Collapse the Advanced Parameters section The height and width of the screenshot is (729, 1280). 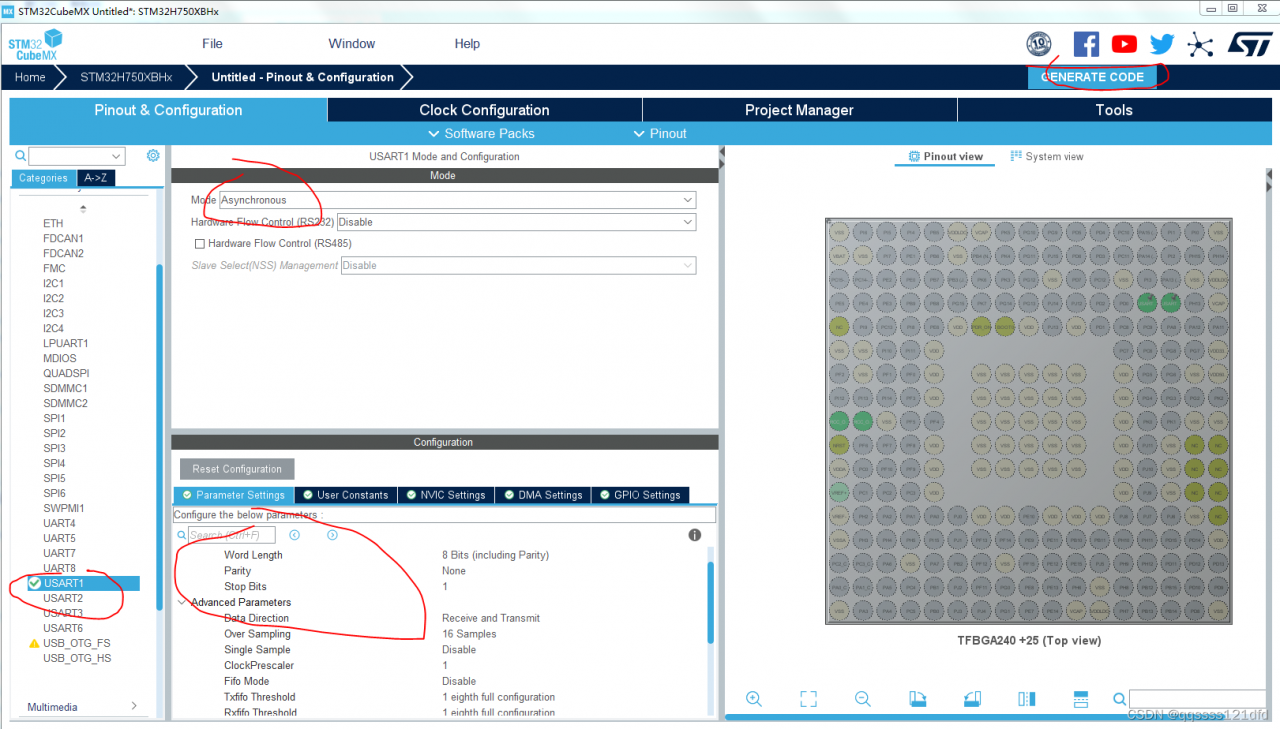click(x=182, y=602)
